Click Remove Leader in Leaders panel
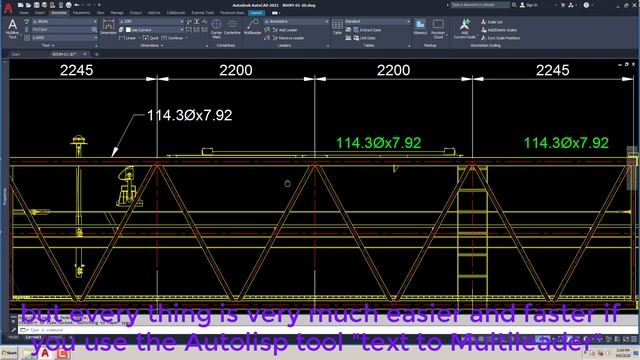Image resolution: width=640 pixels, height=360 pixels. 288,38
